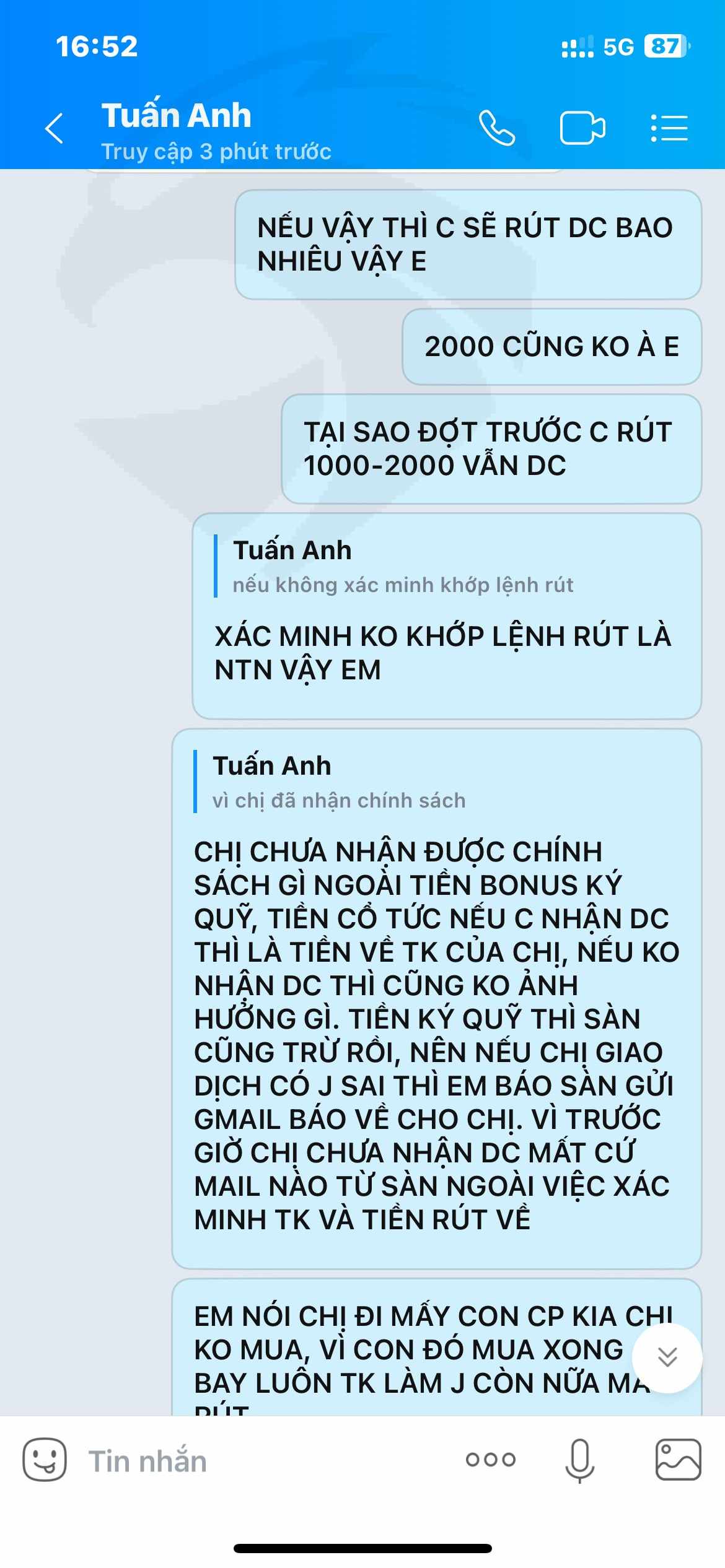Select message 'XÁC MINH KO KHỚP LỆNH RÚT LÀ NTN'

pos(447,616)
